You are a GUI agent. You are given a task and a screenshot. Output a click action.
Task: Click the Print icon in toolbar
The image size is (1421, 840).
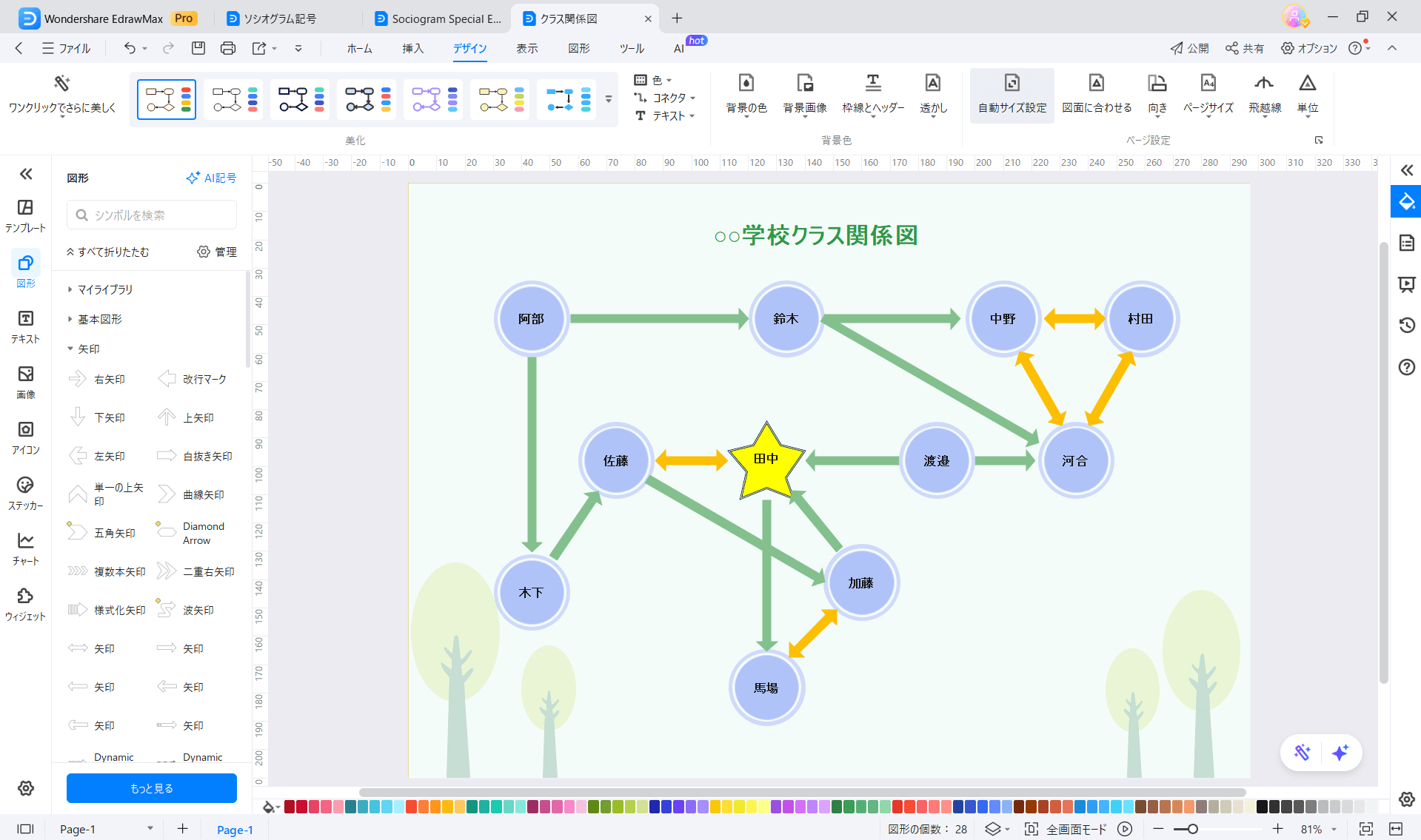point(228,48)
